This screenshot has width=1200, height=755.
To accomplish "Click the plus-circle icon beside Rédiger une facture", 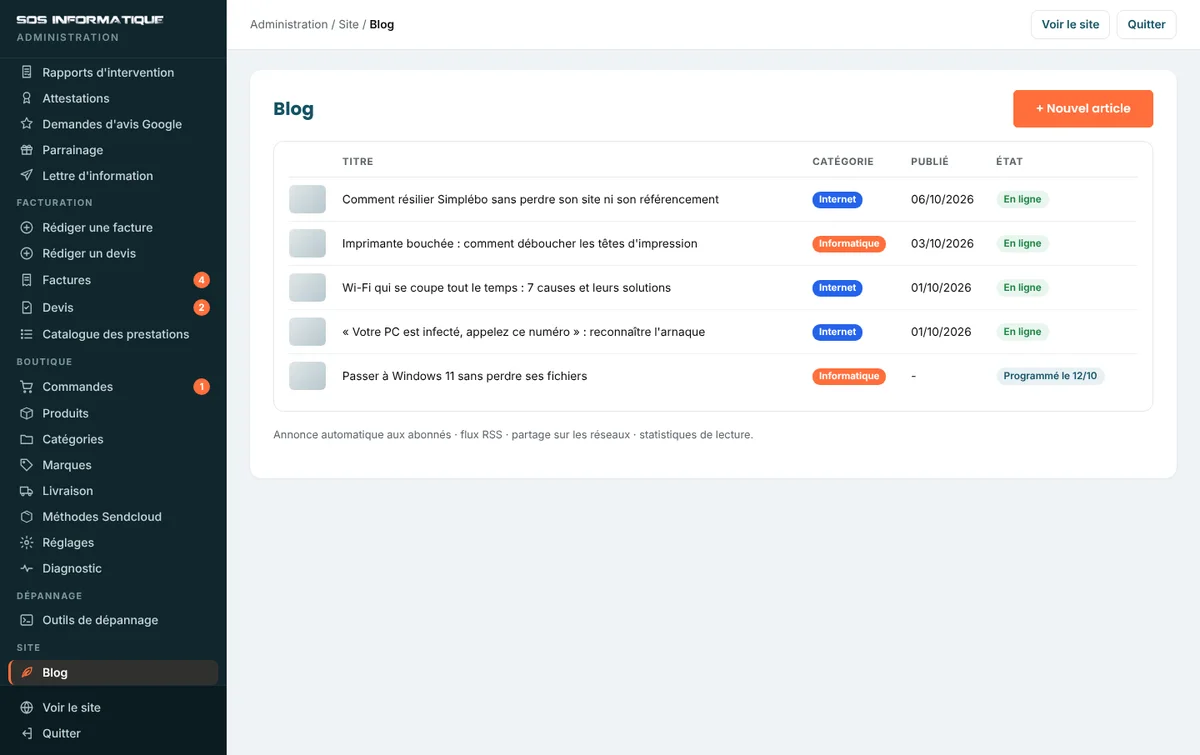I will coord(27,228).
